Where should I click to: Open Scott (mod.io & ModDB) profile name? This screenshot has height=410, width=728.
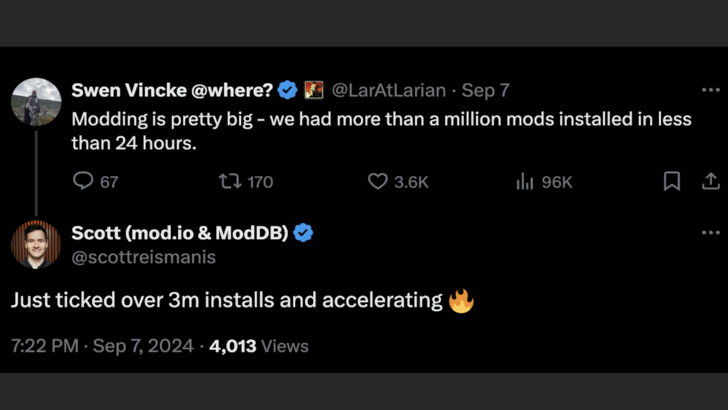point(180,233)
